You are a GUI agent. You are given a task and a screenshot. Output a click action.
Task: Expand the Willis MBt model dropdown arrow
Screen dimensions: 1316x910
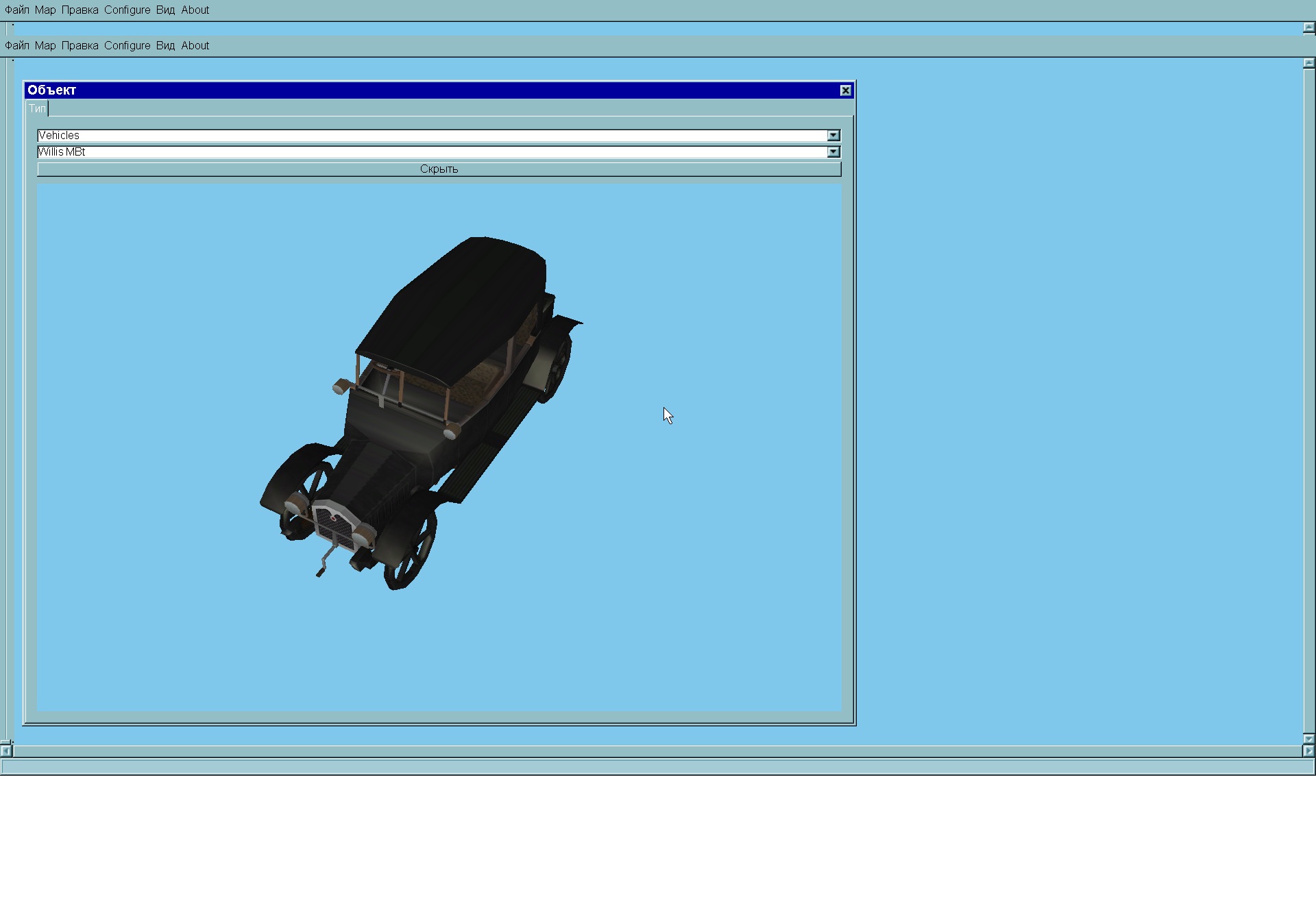(833, 152)
